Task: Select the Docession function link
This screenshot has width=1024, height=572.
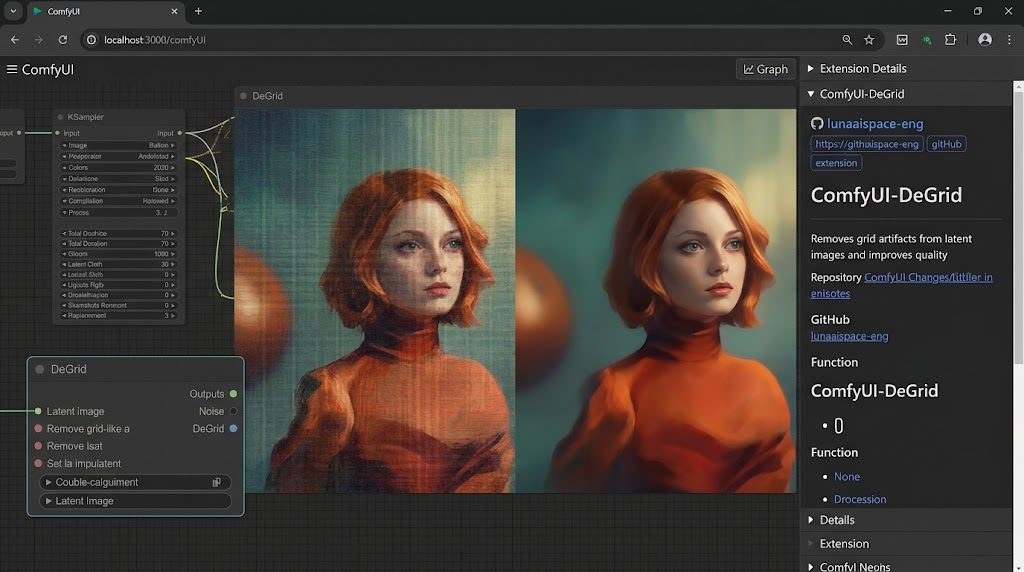Action: coord(859,500)
